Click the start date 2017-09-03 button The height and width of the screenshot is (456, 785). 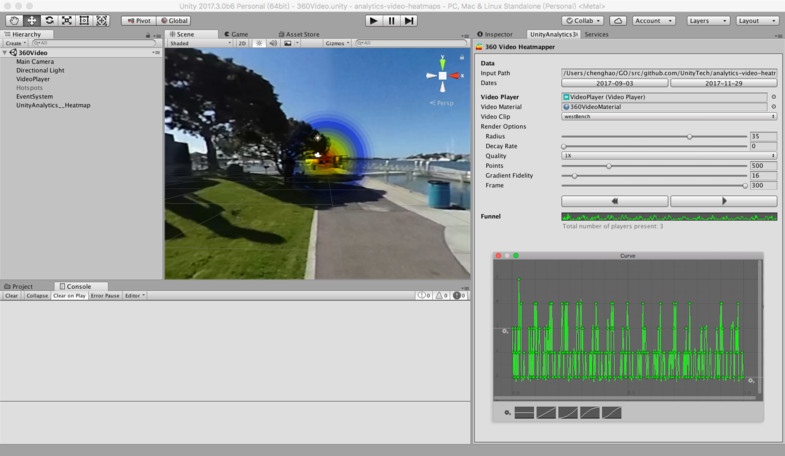tap(614, 83)
